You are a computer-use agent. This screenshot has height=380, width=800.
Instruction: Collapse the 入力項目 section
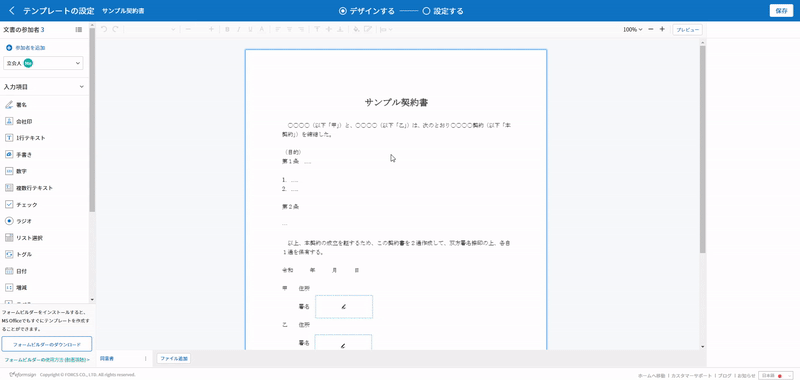(x=81, y=87)
